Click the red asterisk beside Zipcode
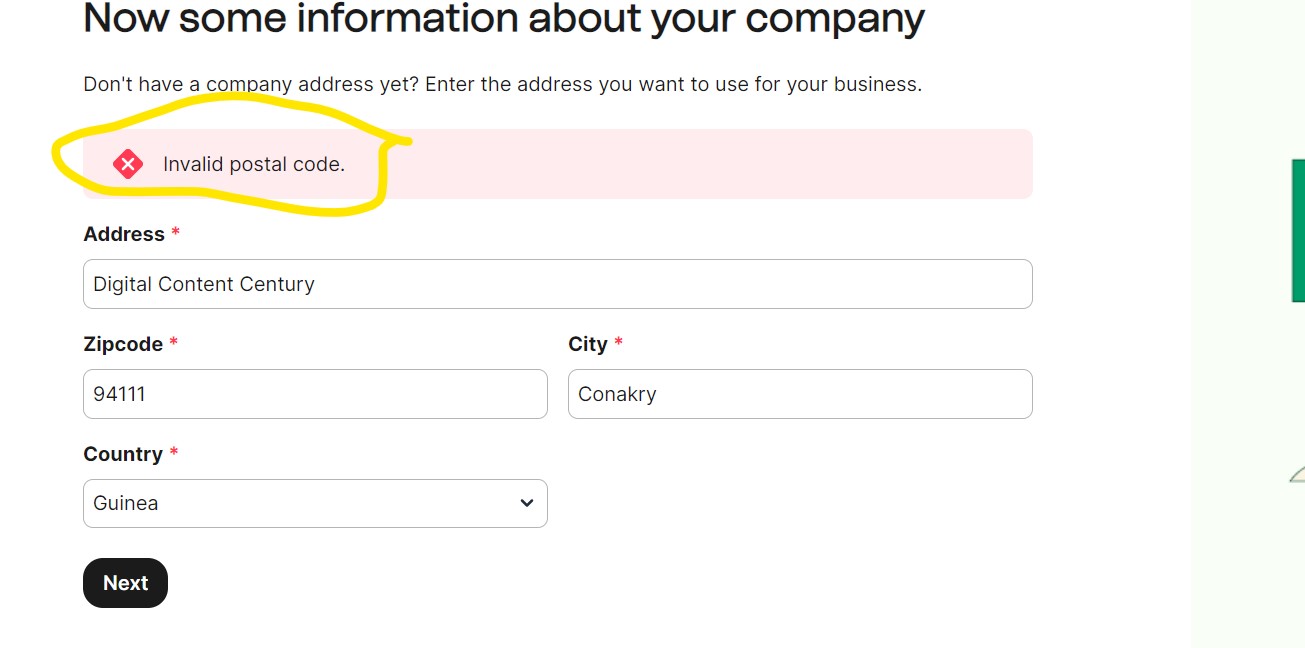This screenshot has width=1305, height=648. point(174,343)
